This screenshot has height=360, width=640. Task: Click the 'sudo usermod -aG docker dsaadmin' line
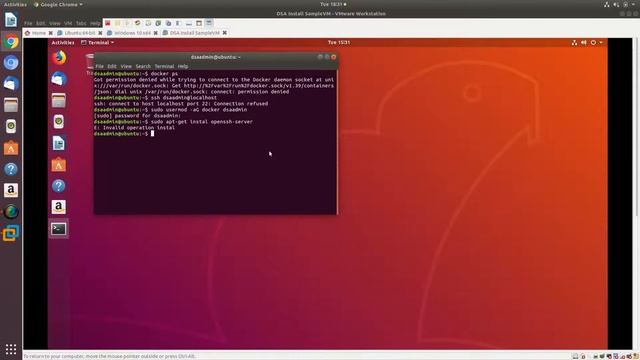point(199,110)
